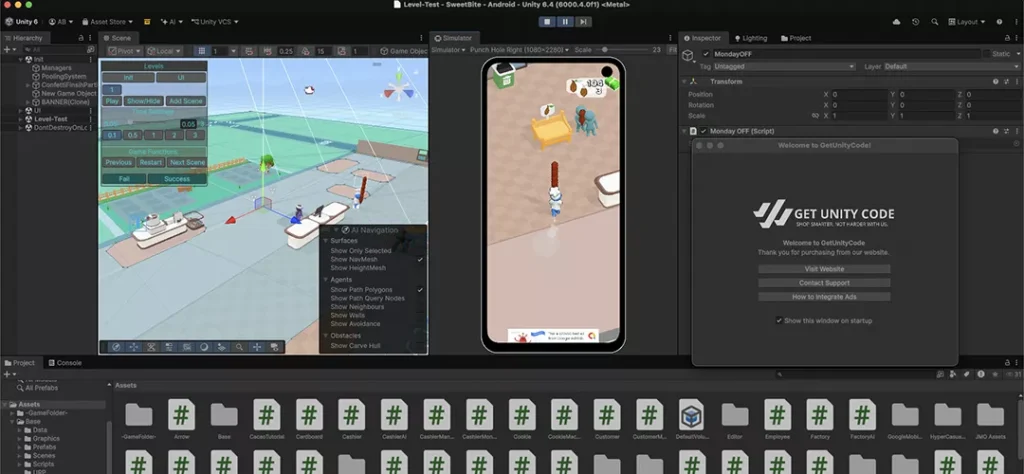Pause the running game
The width and height of the screenshot is (1024, 474).
pyautogui.click(x=565, y=22)
